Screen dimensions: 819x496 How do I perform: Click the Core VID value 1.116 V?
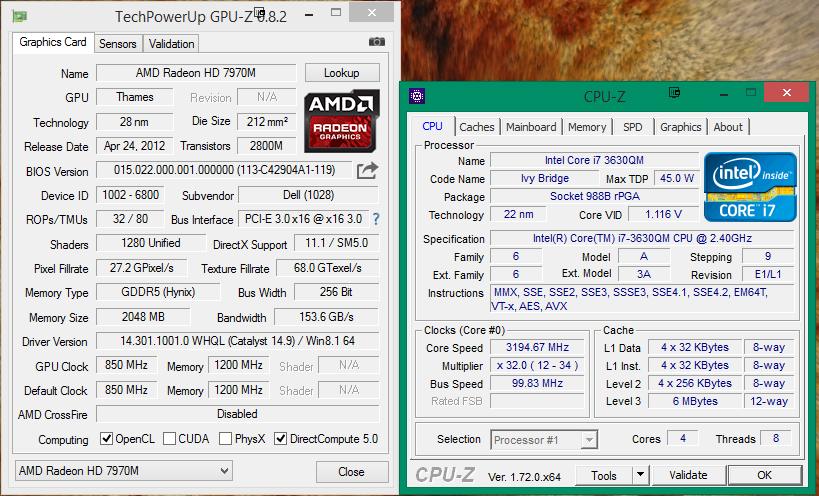(x=663, y=214)
